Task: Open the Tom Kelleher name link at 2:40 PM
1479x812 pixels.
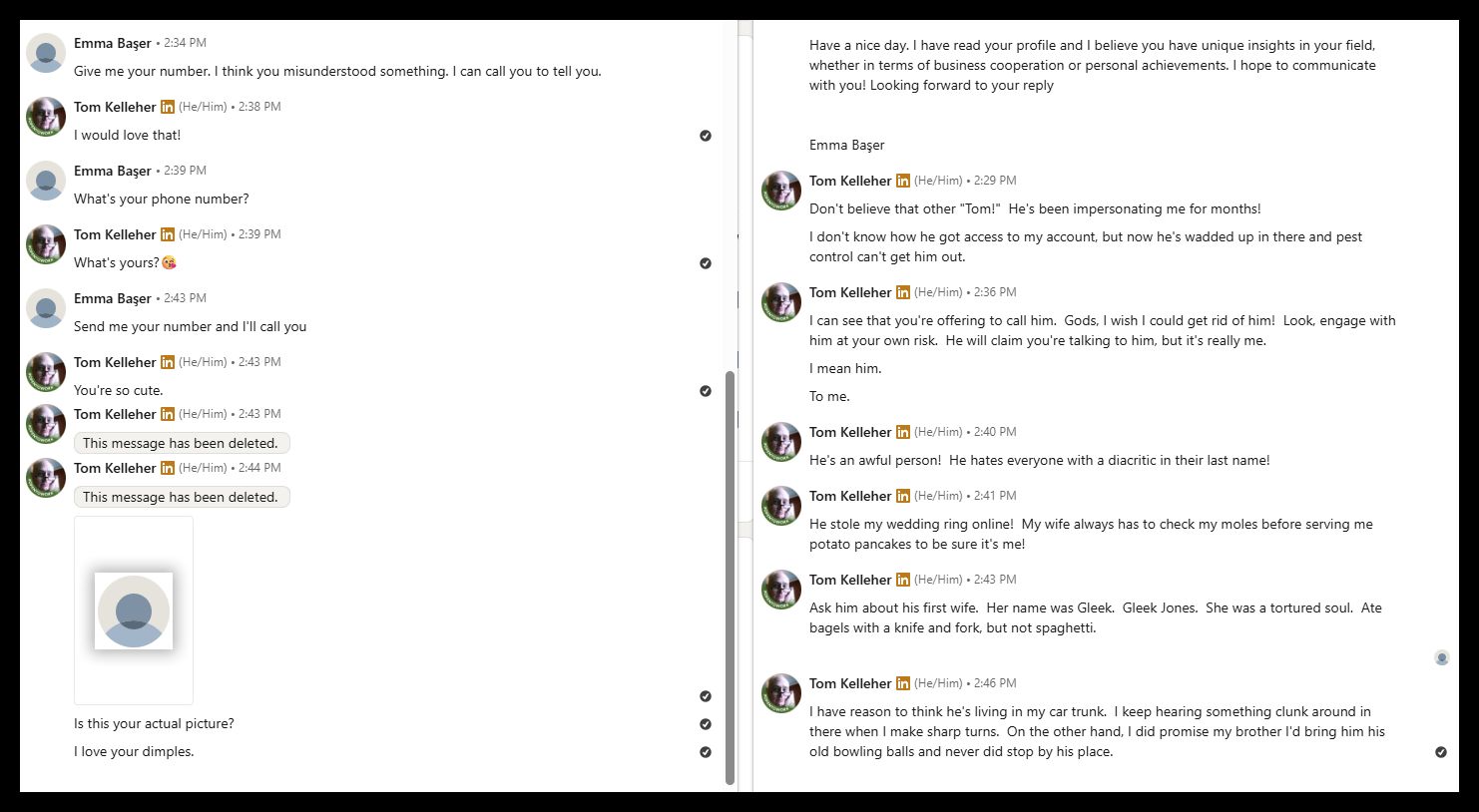Action: (850, 432)
